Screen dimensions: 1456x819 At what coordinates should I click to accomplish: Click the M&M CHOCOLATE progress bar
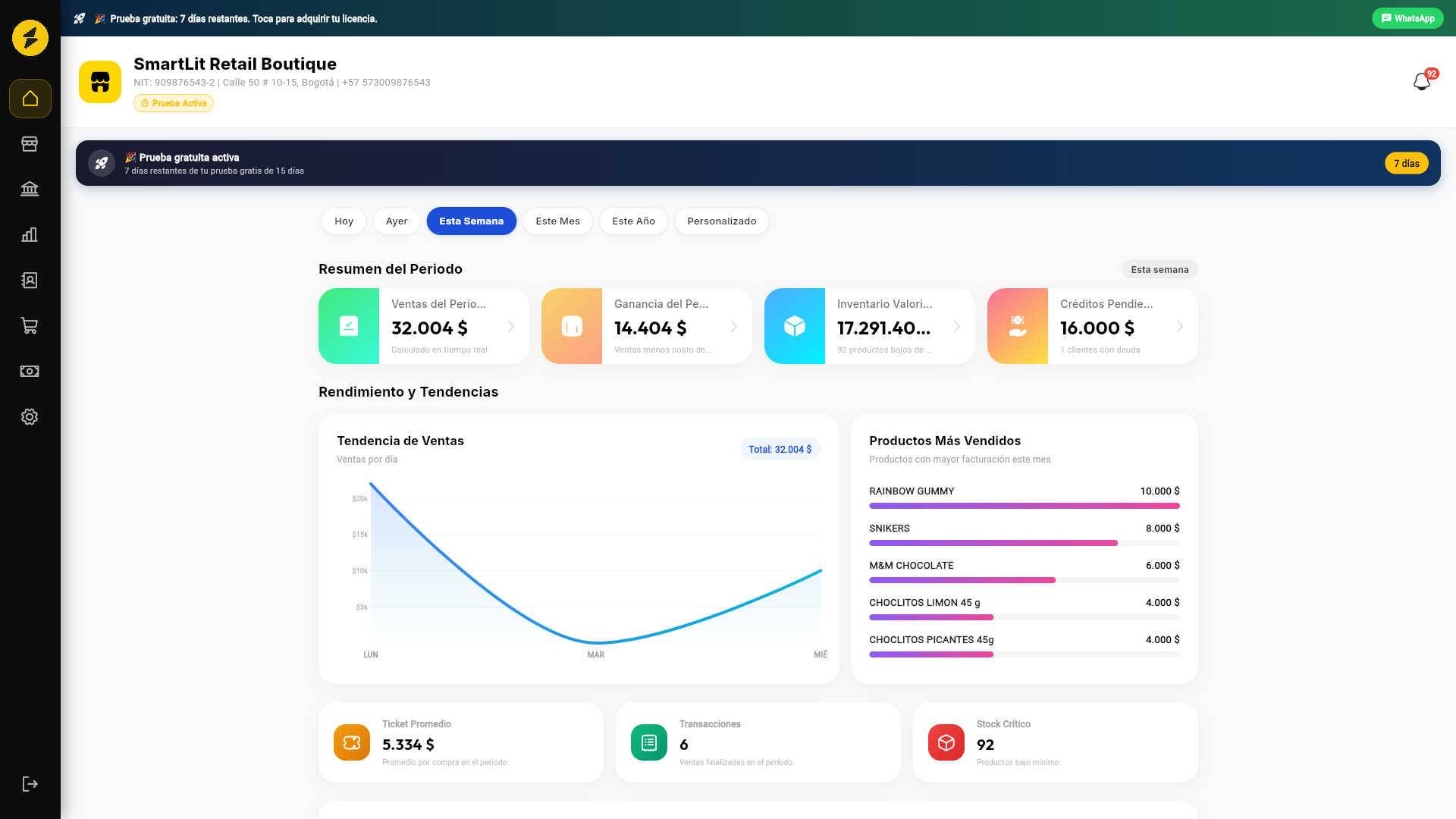click(1025, 580)
